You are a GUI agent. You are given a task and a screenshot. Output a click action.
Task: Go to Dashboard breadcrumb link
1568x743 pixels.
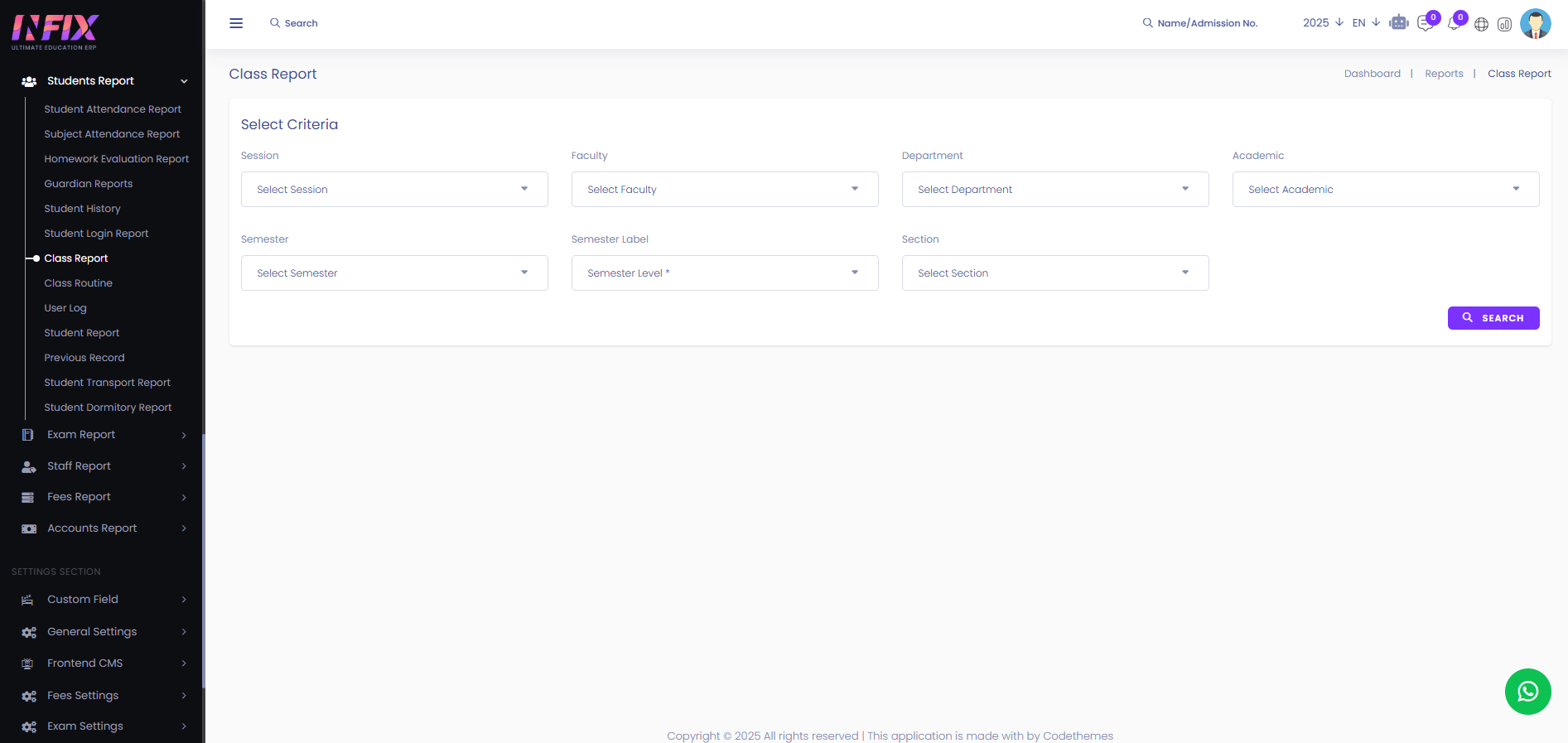coord(1373,74)
